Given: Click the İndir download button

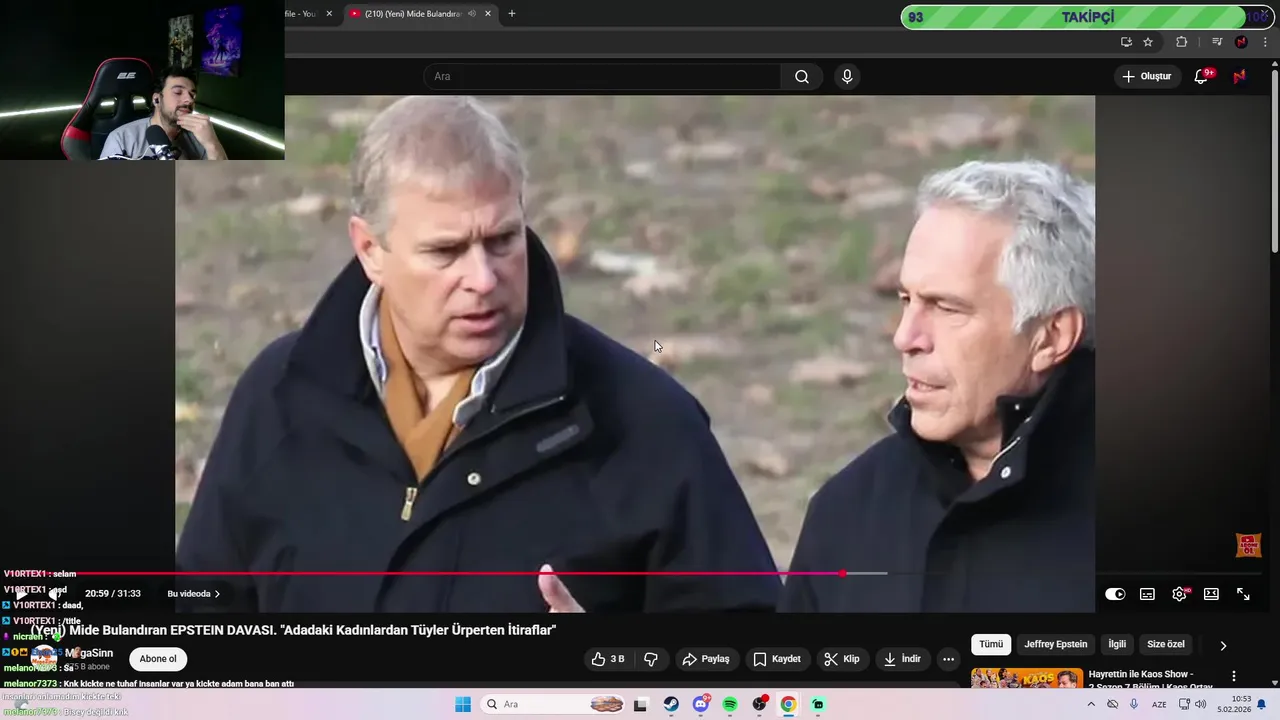Looking at the screenshot, I should coord(901,659).
